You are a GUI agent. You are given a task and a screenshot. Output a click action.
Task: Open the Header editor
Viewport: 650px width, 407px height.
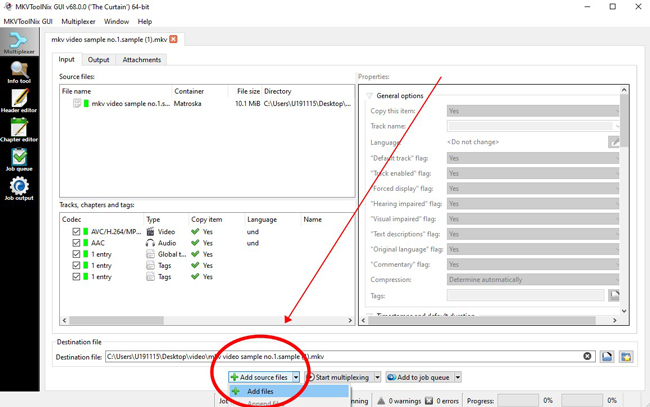coord(19,101)
